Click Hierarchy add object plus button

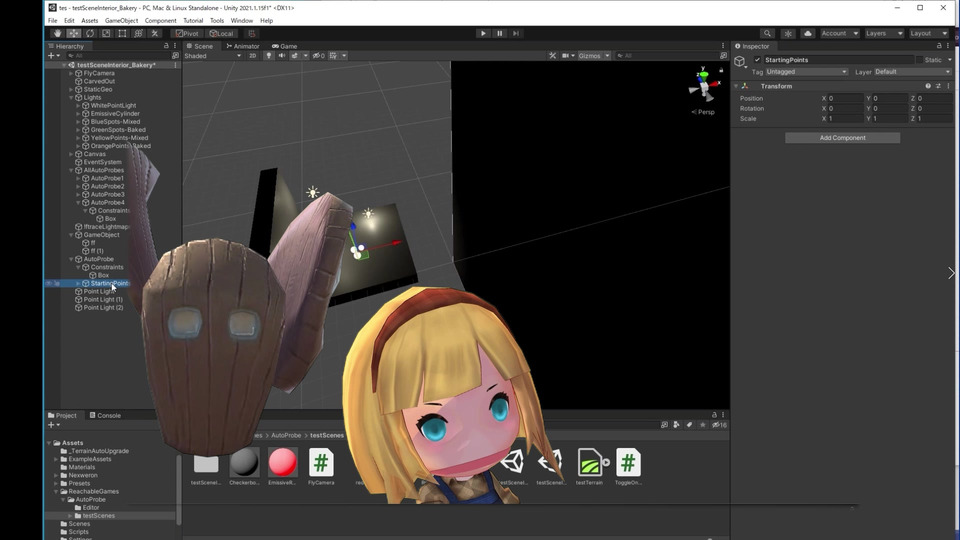[51, 55]
